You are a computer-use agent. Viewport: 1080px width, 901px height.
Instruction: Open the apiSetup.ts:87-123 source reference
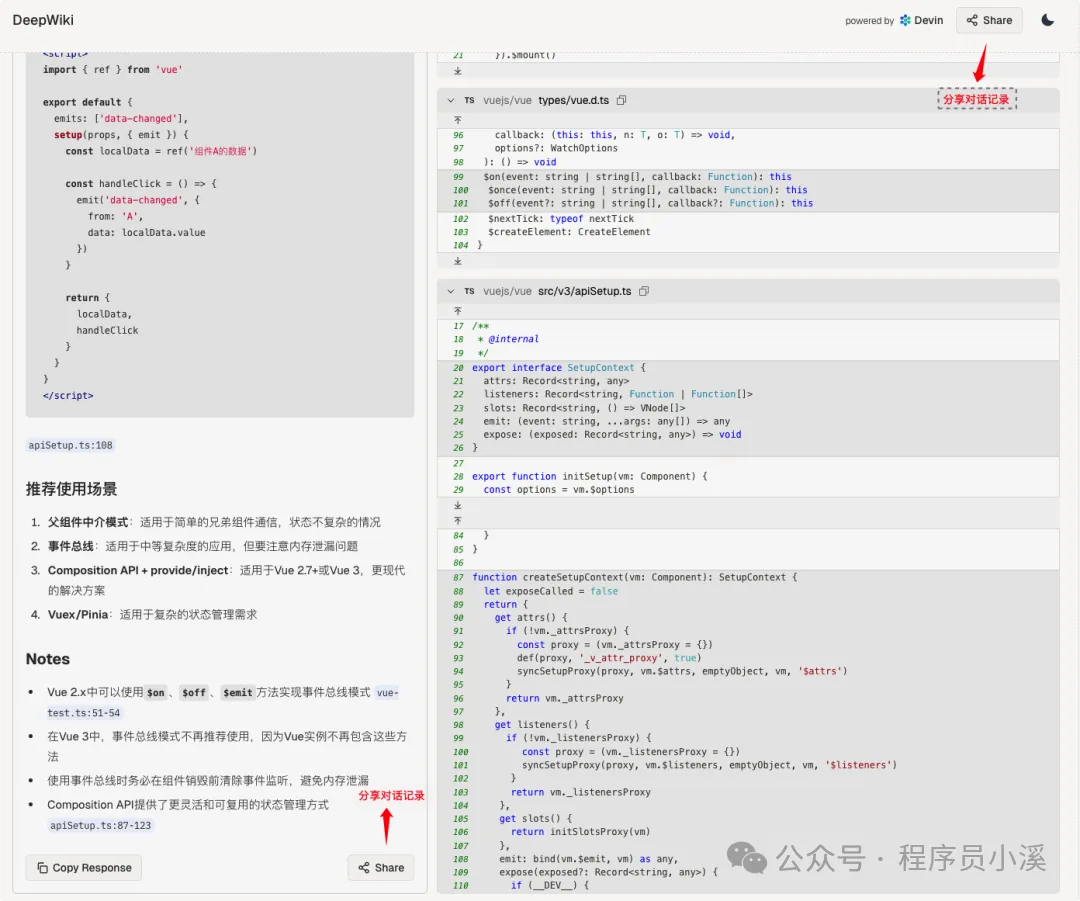pyautogui.click(x=101, y=825)
